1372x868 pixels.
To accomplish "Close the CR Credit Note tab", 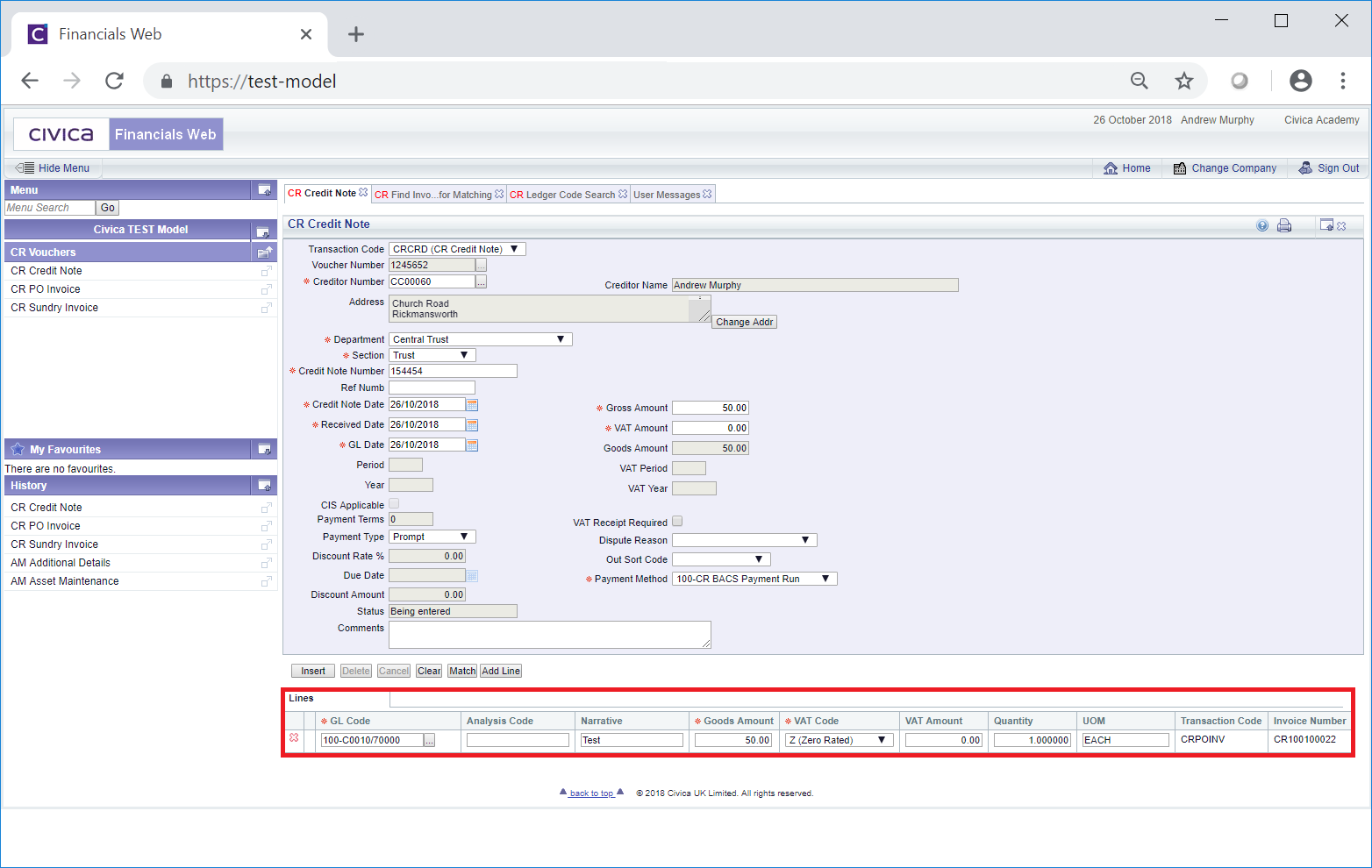I will 363,192.
